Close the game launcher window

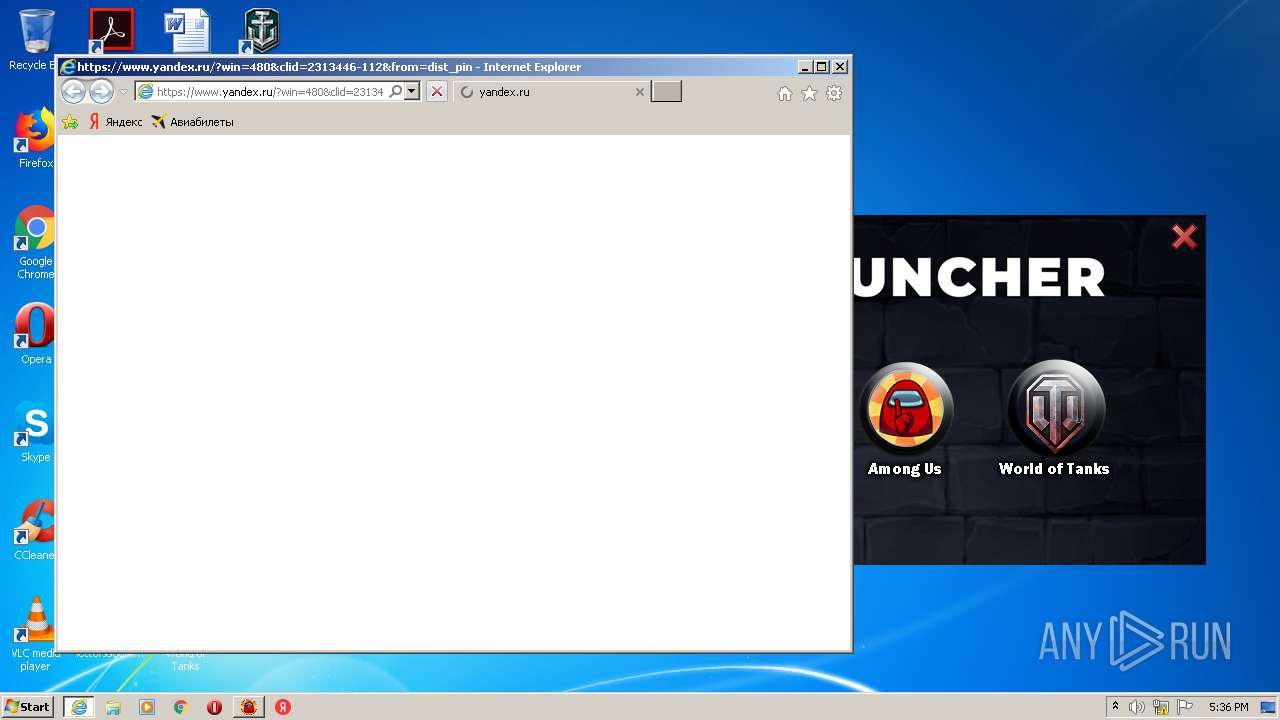[1184, 237]
